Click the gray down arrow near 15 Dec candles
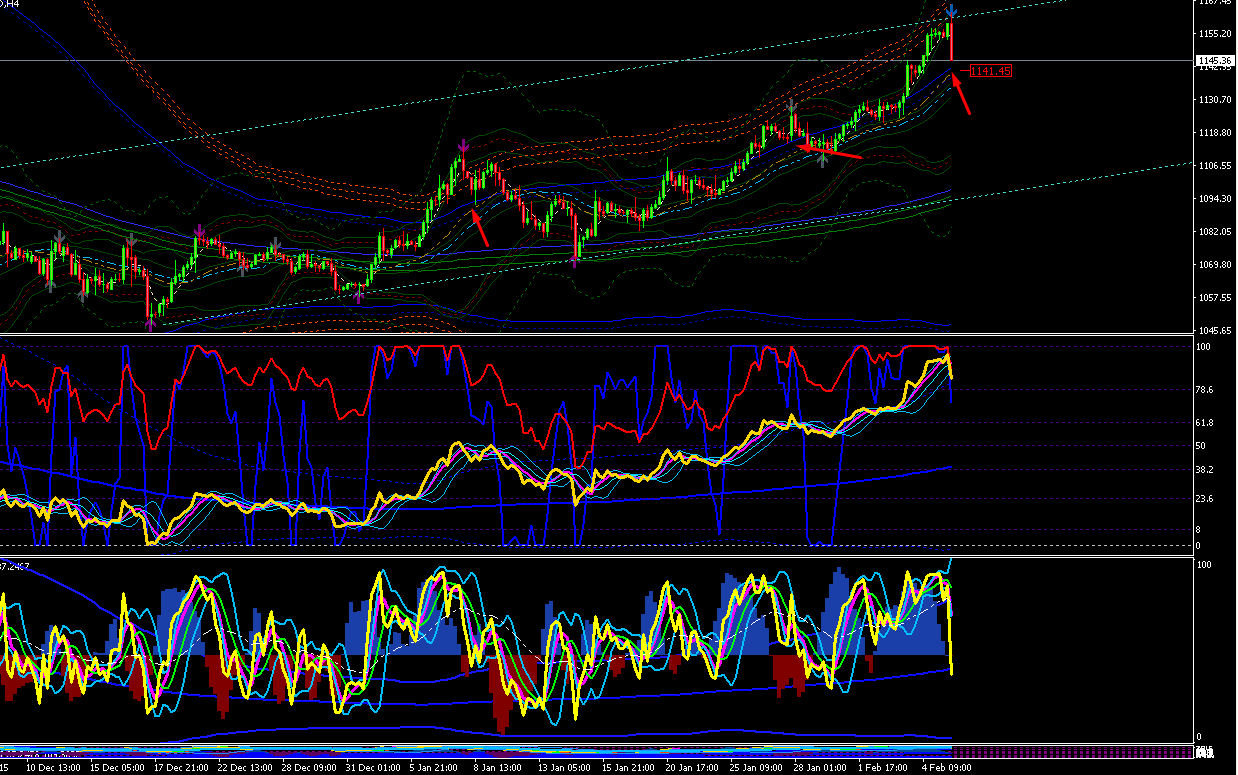The height and width of the screenshot is (775, 1238). click(x=131, y=239)
